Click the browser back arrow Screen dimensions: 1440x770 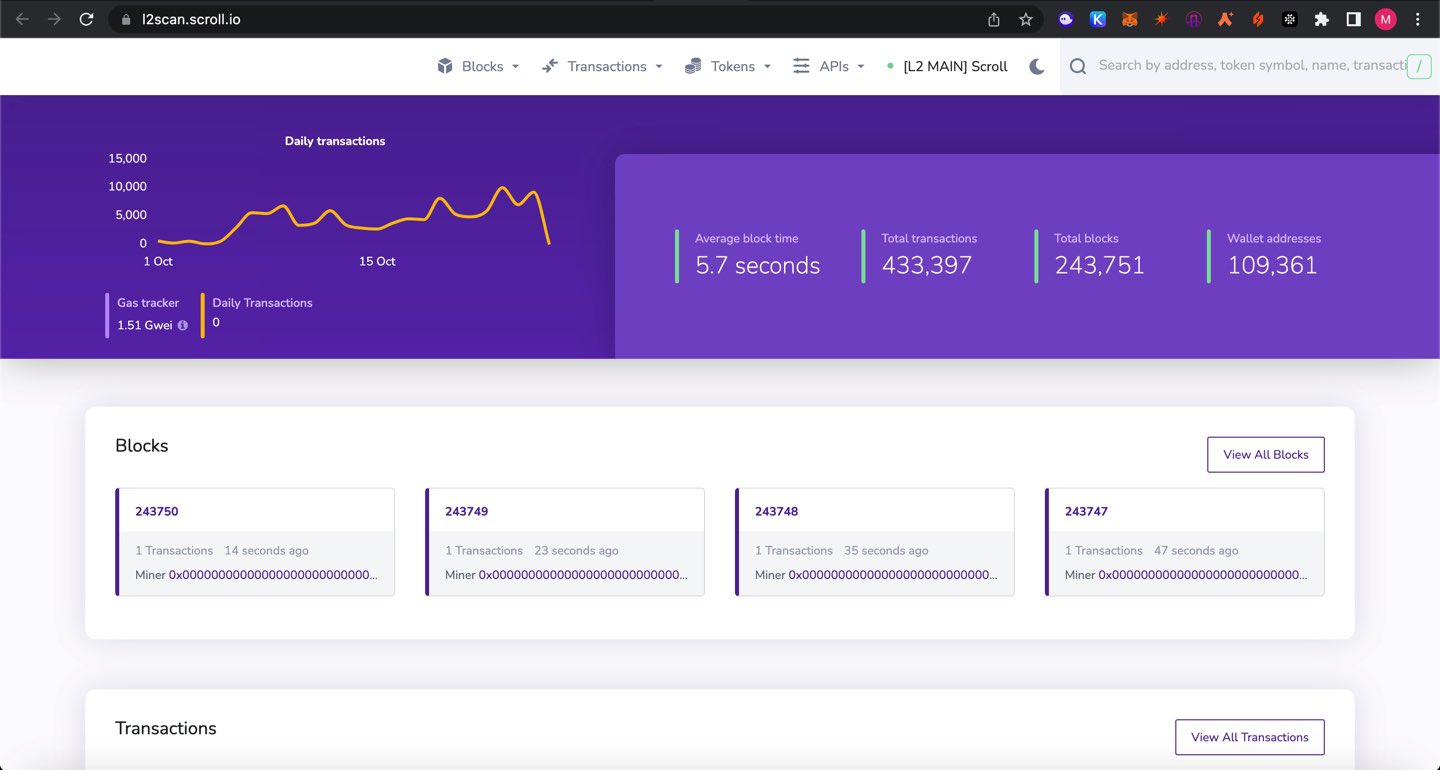22,19
